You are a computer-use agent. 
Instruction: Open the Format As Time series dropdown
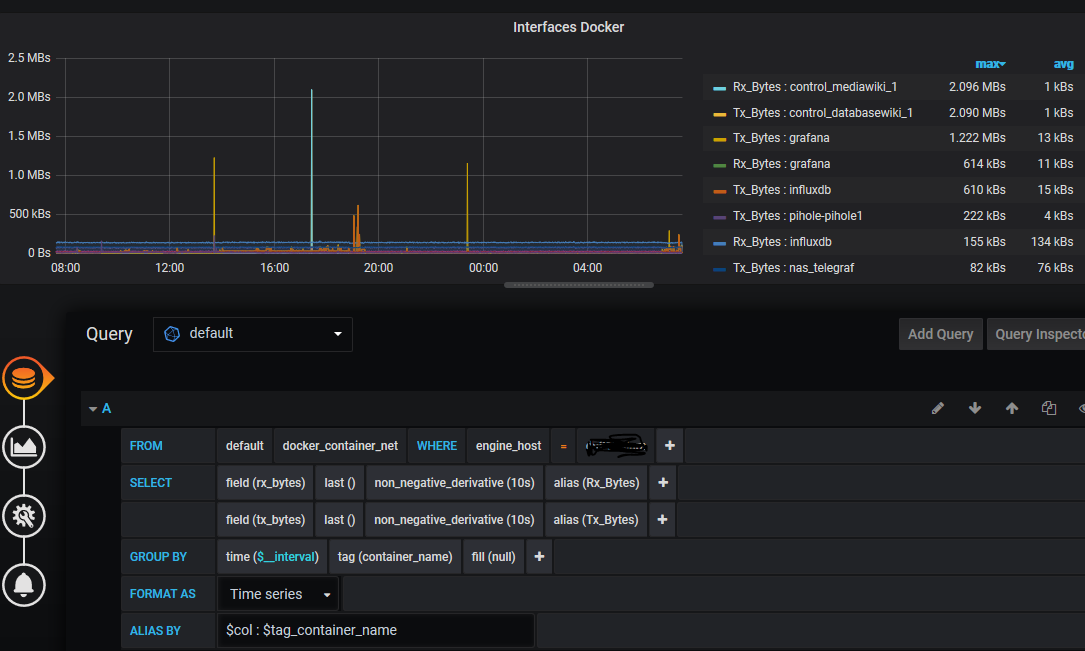tap(278, 594)
